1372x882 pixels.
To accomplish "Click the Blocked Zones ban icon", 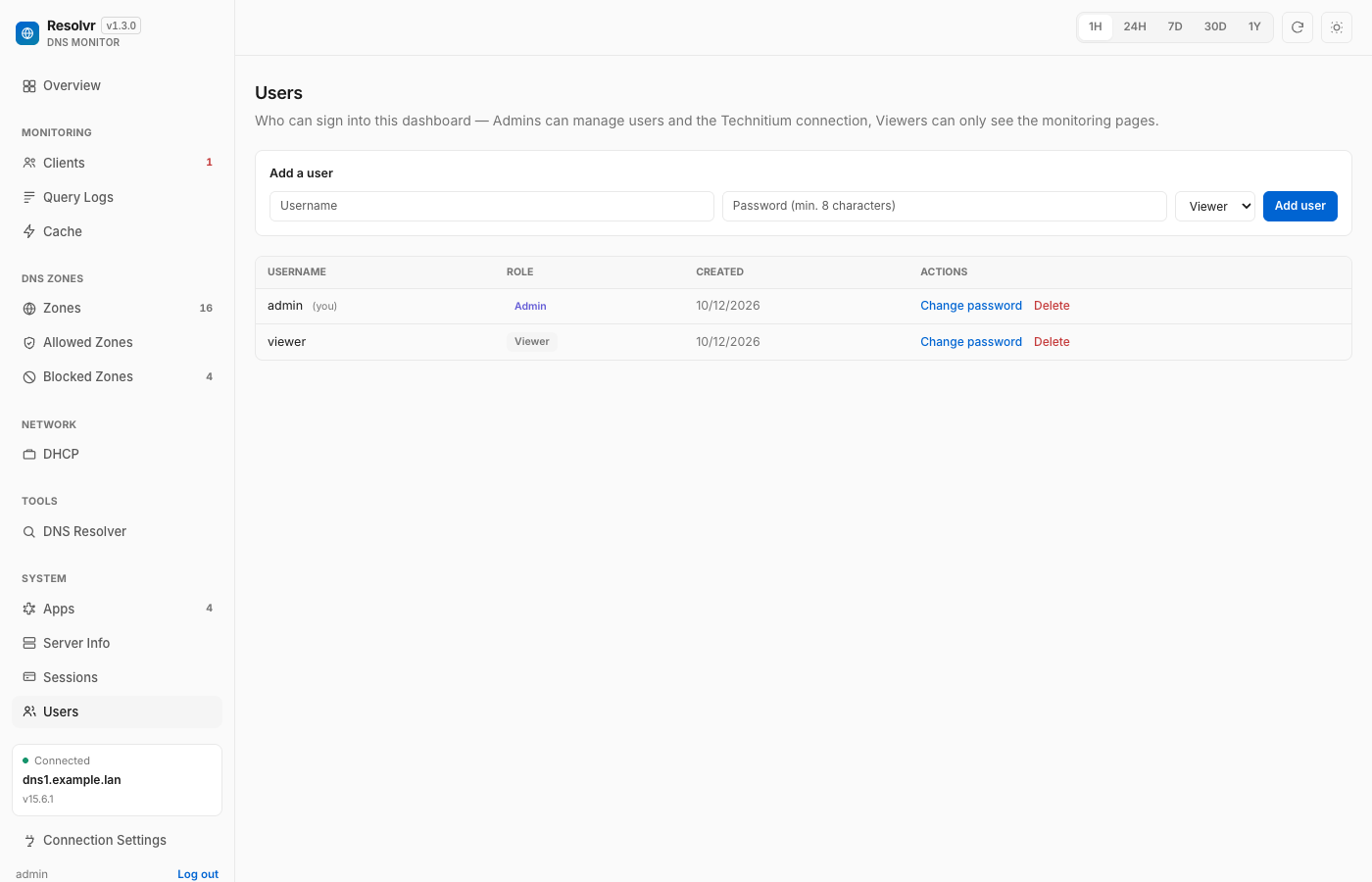I will pyautogui.click(x=29, y=377).
